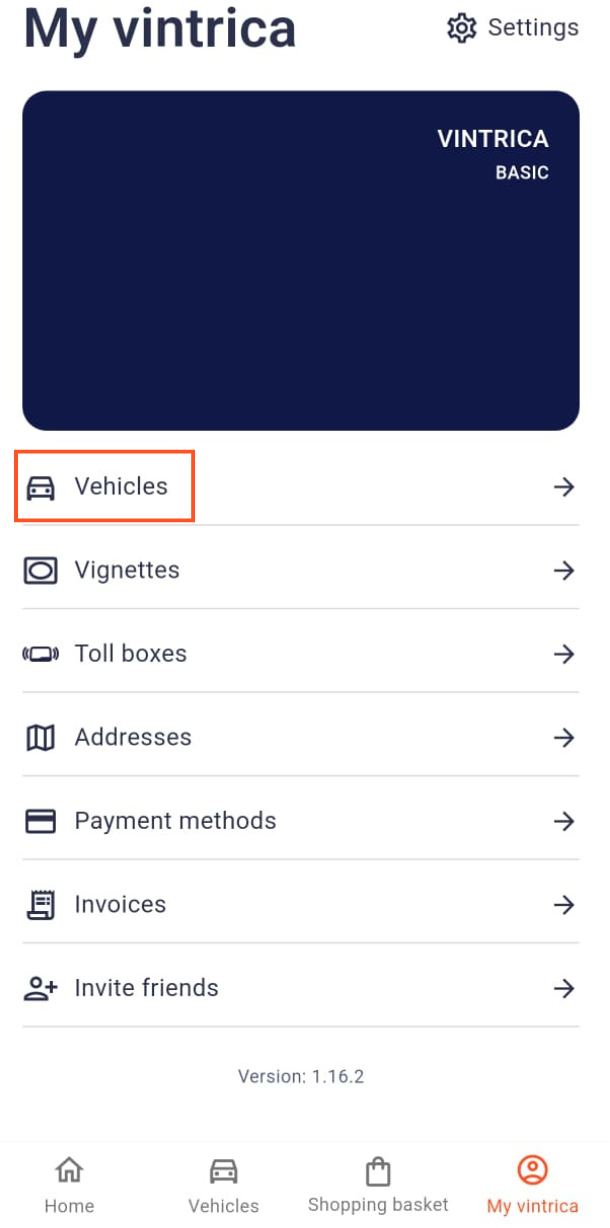This screenshot has width=610, height=1228.
Task: Tap the Invite friends label
Action: pos(146,988)
